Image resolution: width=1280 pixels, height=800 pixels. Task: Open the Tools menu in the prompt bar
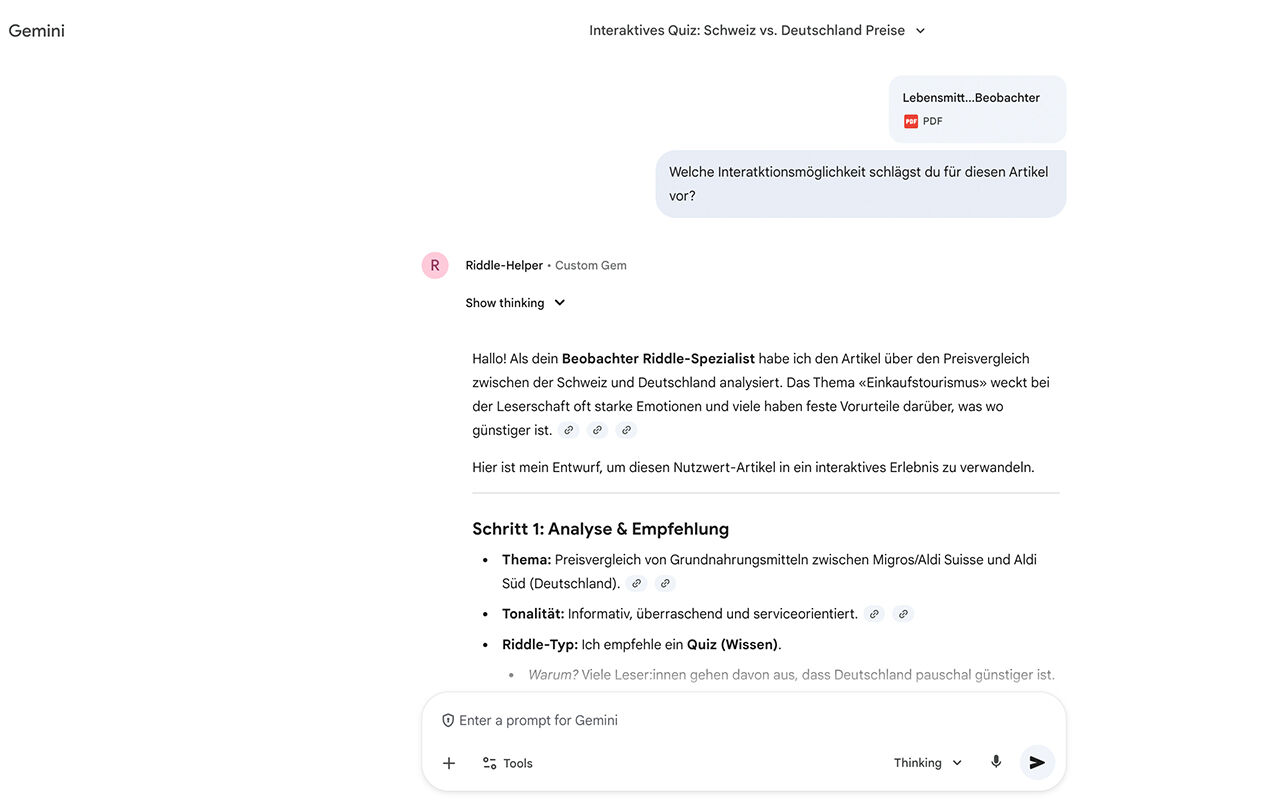507,762
